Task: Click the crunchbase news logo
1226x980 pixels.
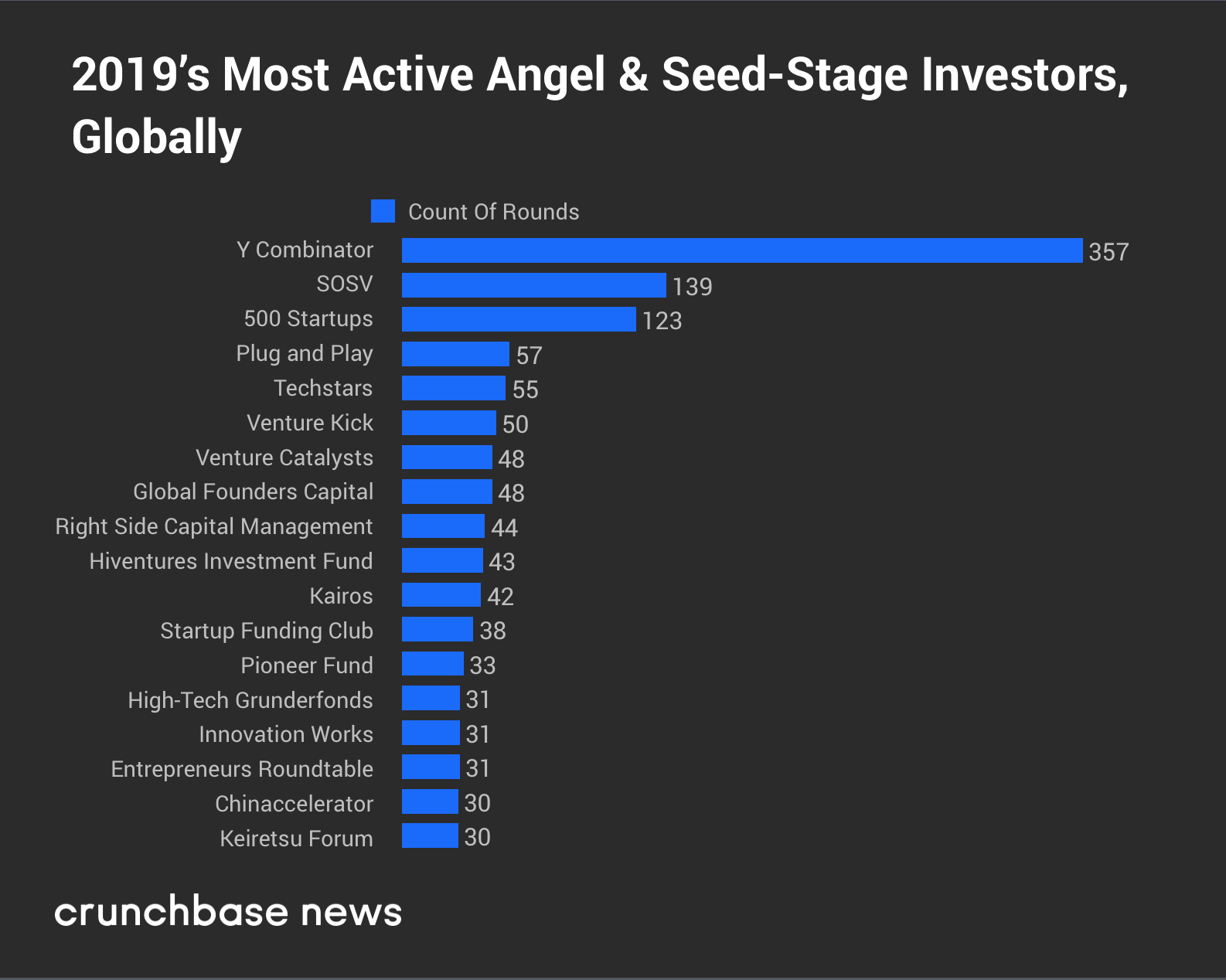Action: click(228, 911)
